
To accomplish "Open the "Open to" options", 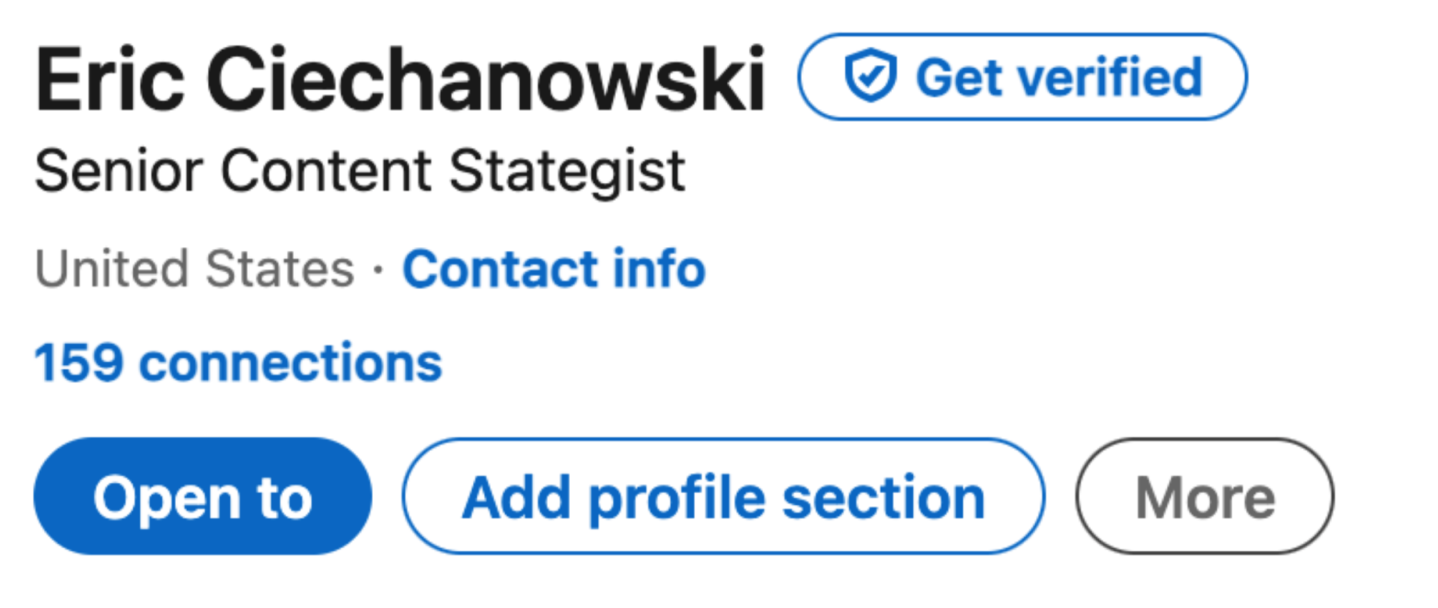I will (202, 496).
